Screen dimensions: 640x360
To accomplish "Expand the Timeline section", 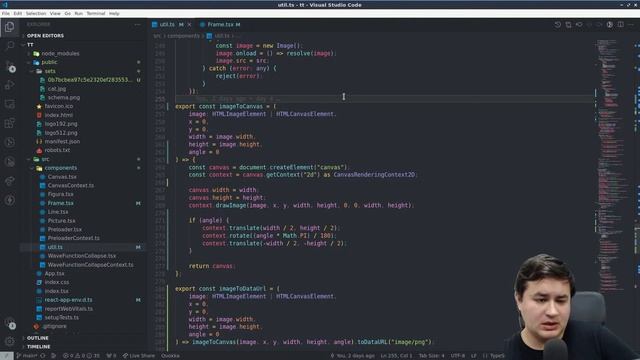I will 82,347.
